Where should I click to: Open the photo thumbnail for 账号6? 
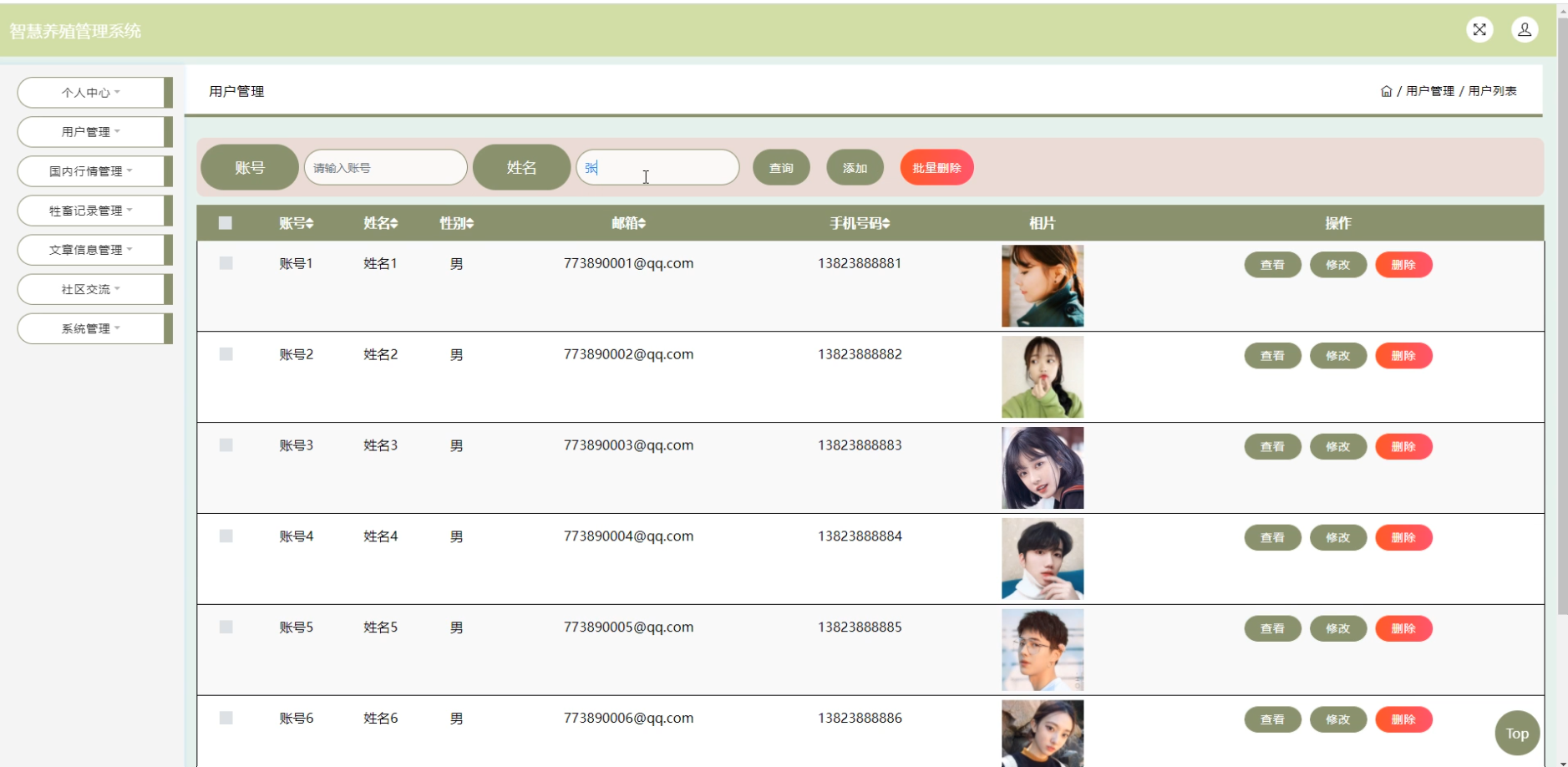[1043, 734]
